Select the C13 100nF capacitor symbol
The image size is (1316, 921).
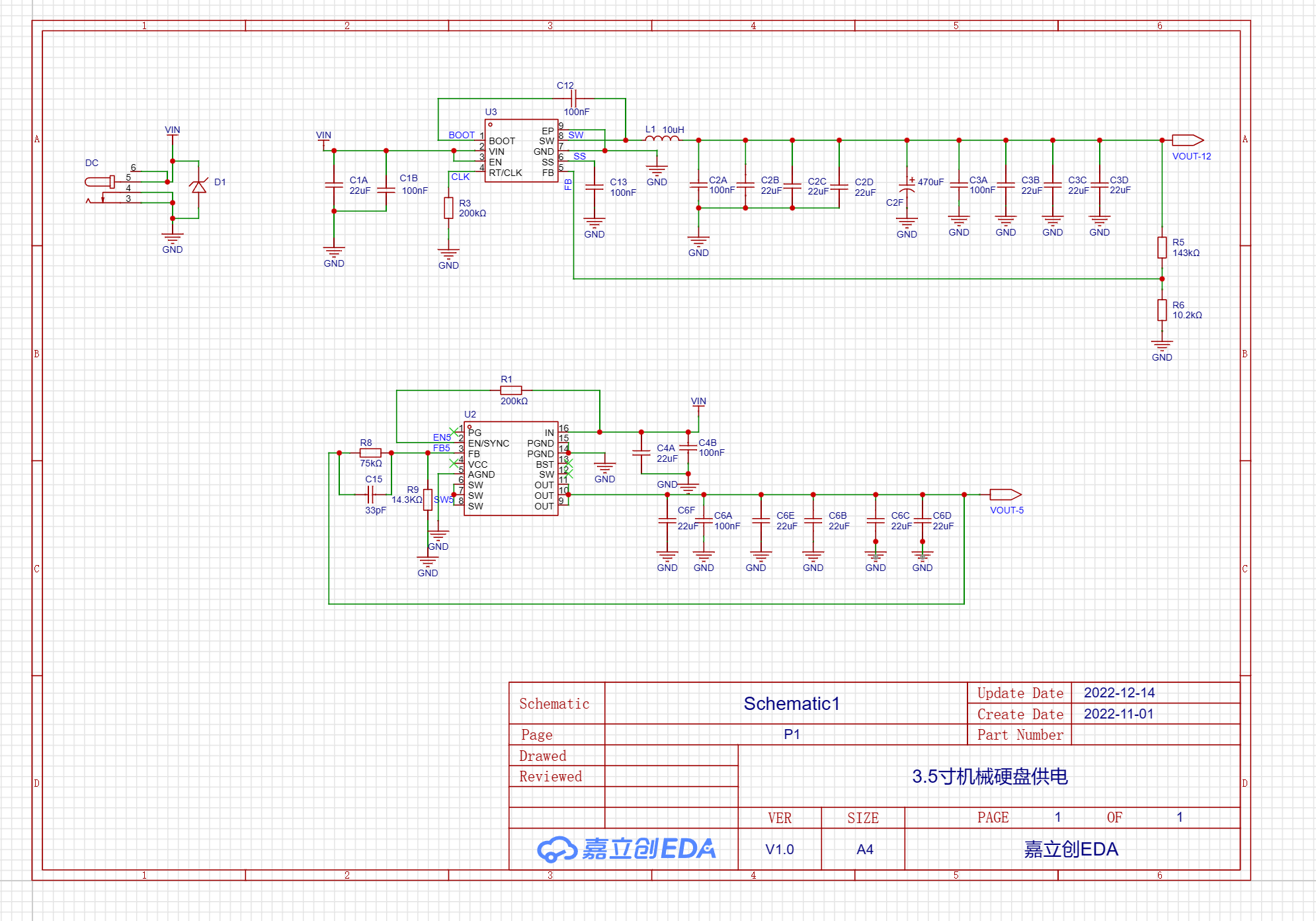tap(595, 188)
